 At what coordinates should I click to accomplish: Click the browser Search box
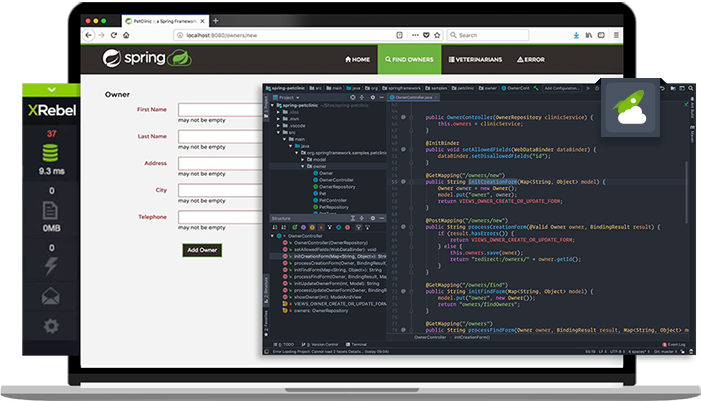pyautogui.click(x=488, y=35)
